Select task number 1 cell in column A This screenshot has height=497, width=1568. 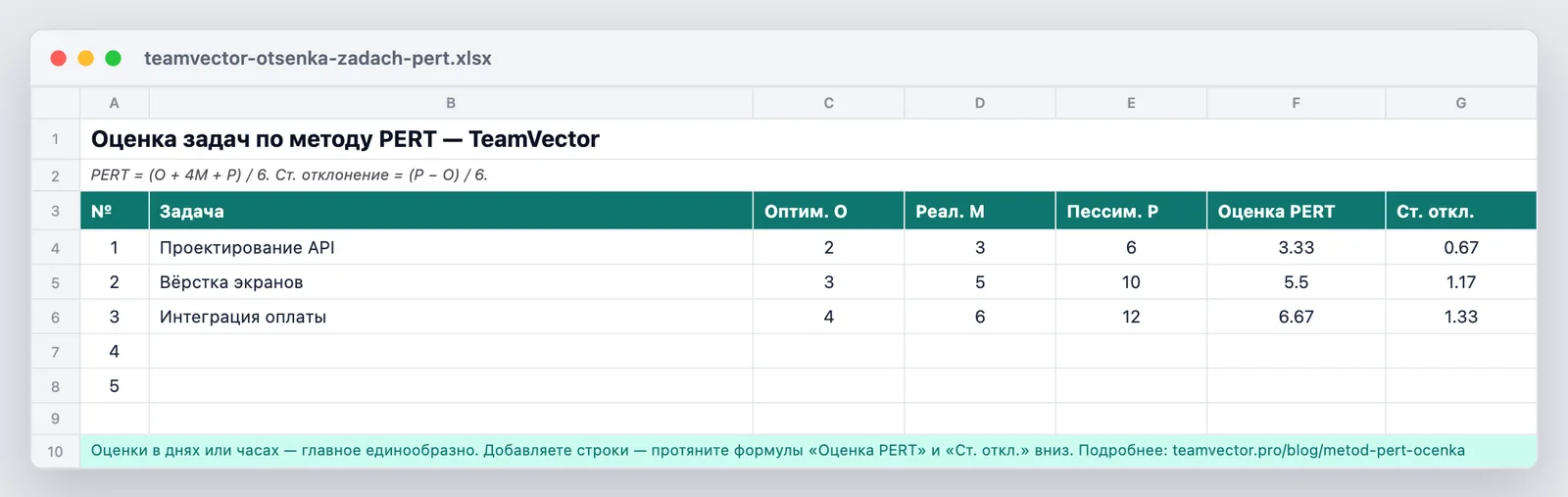[x=115, y=248]
